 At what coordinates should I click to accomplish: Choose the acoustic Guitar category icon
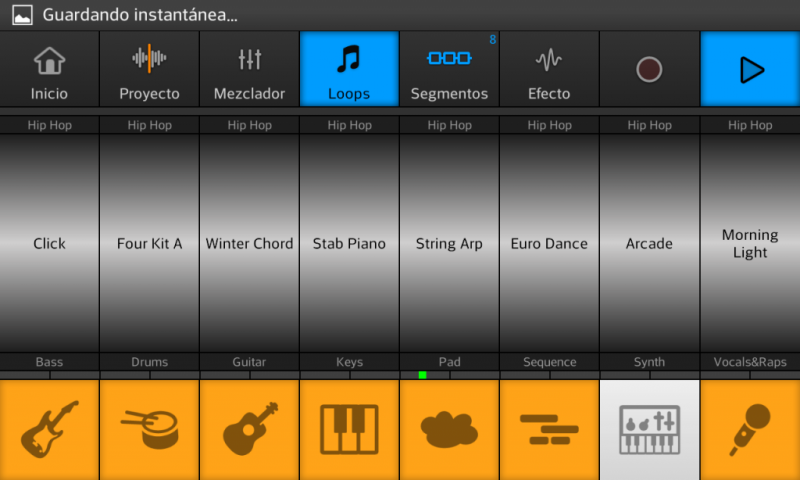pos(249,429)
